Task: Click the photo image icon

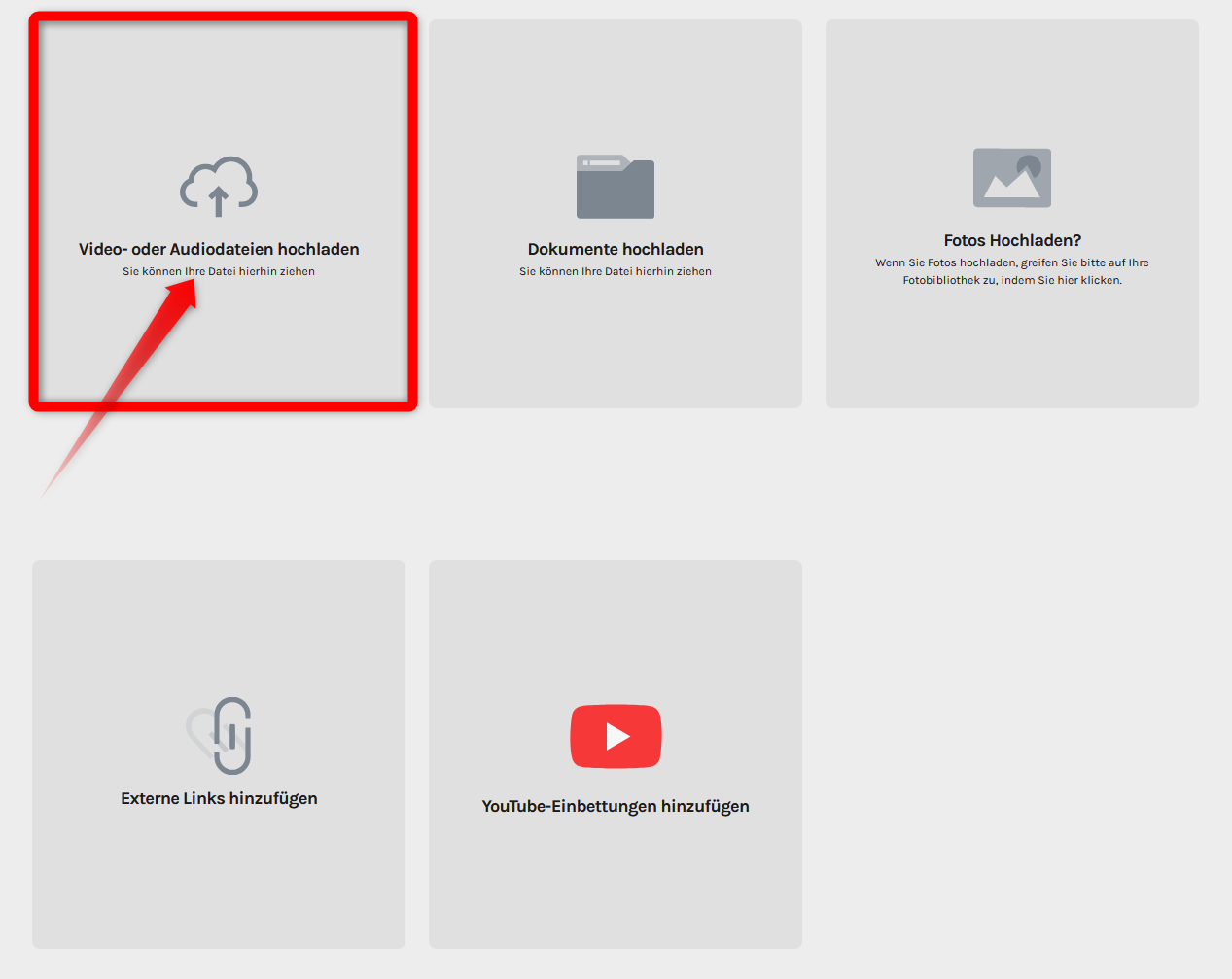Action: tap(1012, 178)
